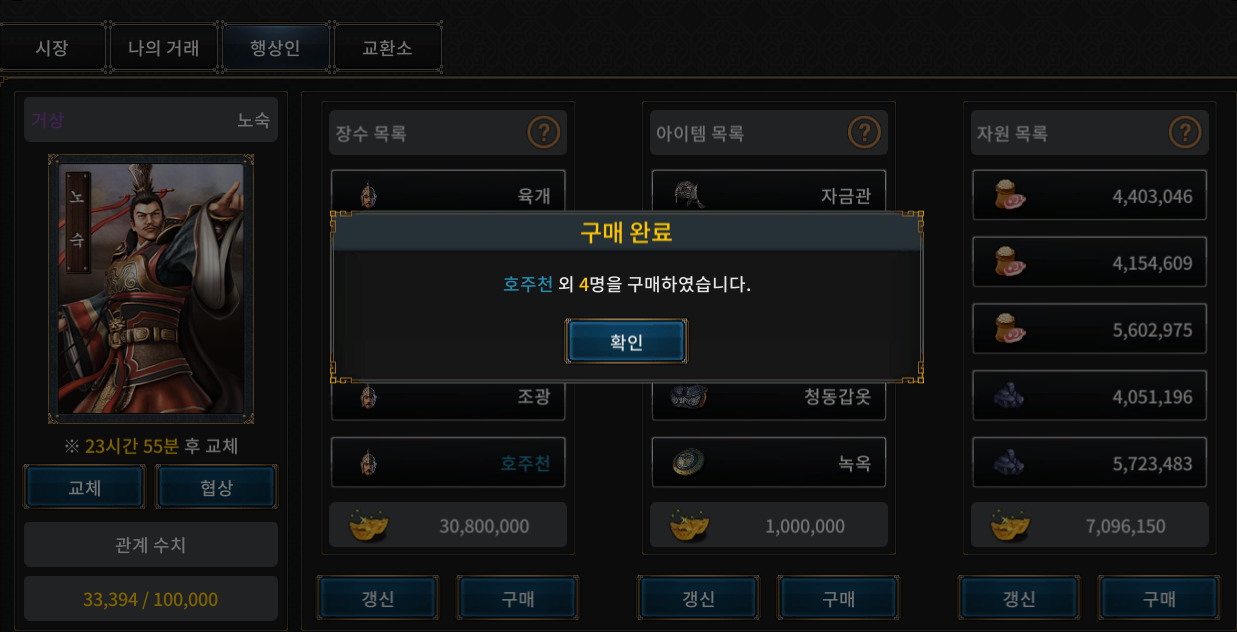Open the 교환소 tab

pyautogui.click(x=387, y=48)
